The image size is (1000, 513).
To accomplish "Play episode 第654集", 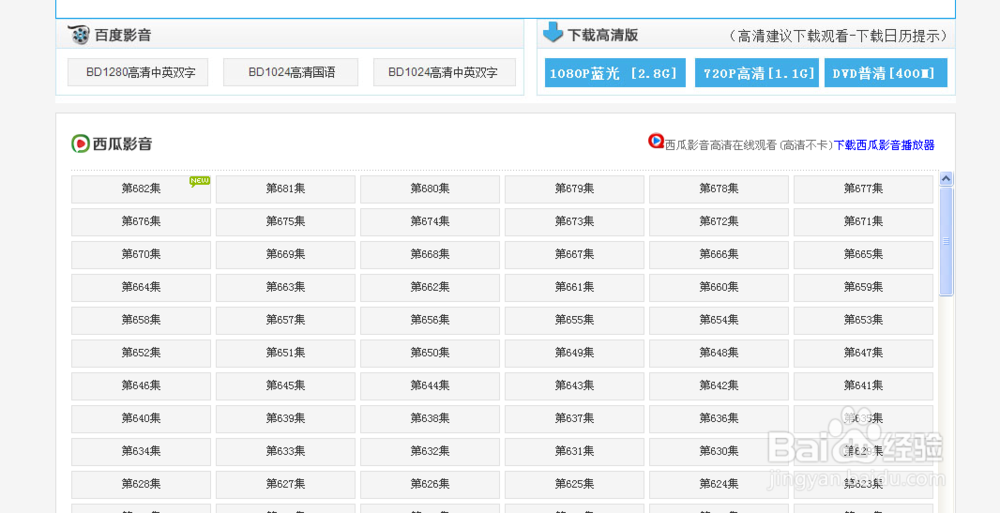I will 719,320.
